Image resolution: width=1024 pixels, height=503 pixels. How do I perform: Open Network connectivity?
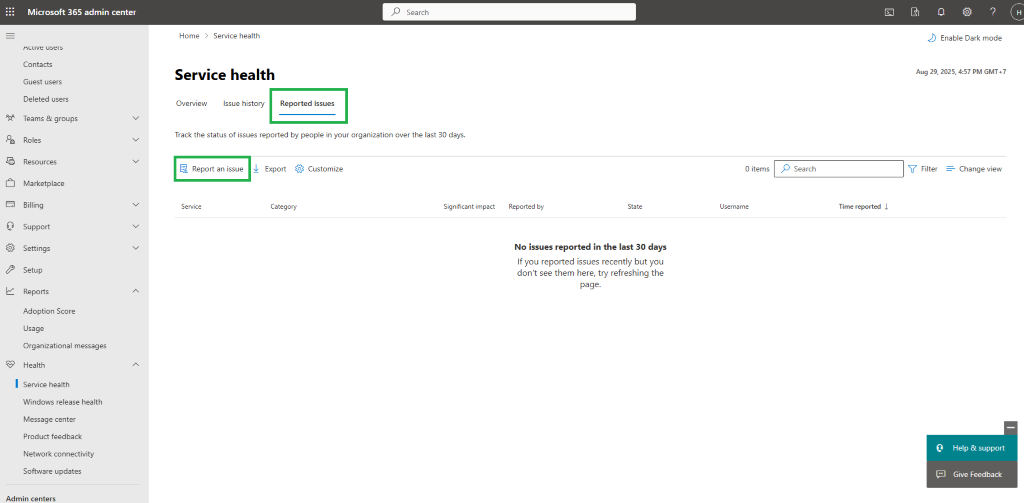click(59, 453)
